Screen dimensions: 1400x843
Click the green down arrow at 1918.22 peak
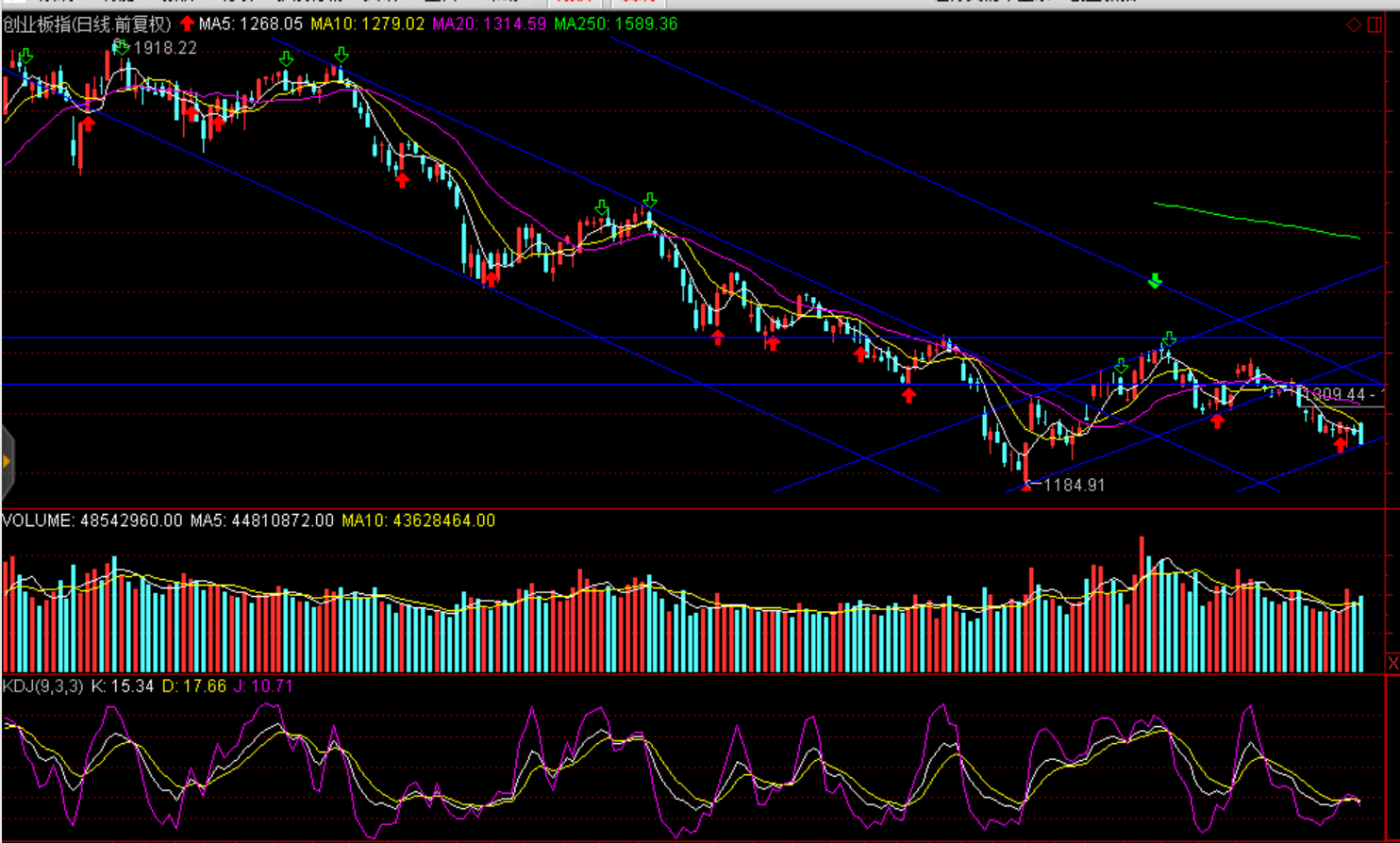[121, 46]
